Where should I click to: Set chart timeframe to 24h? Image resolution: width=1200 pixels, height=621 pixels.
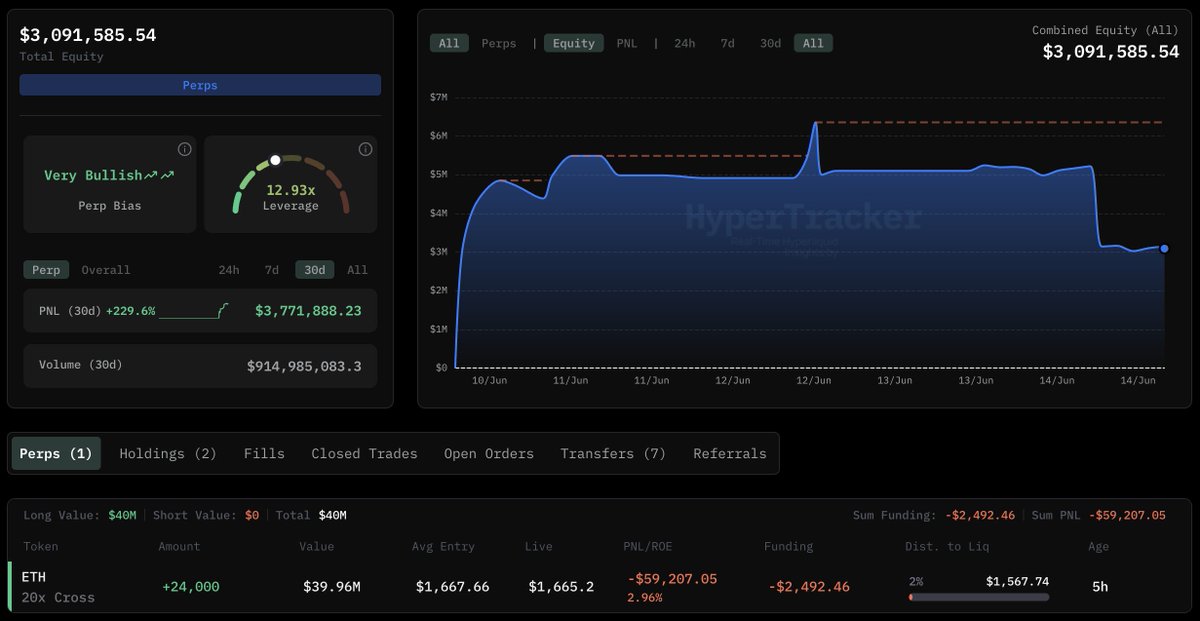click(x=684, y=43)
